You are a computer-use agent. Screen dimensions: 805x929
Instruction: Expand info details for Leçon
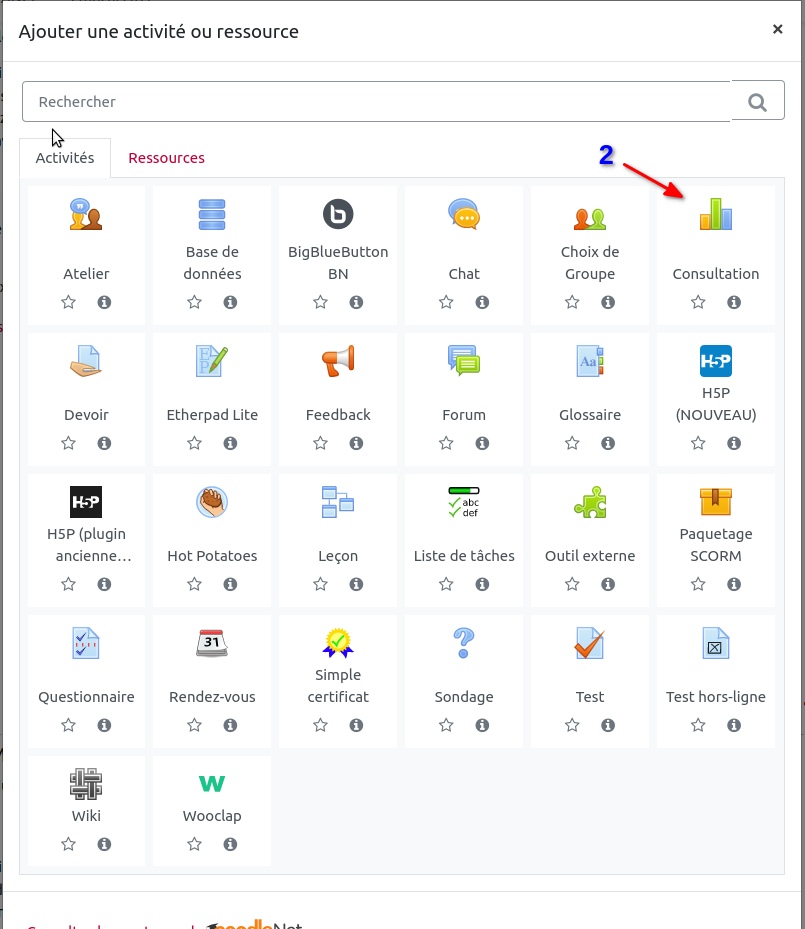pyautogui.click(x=356, y=584)
